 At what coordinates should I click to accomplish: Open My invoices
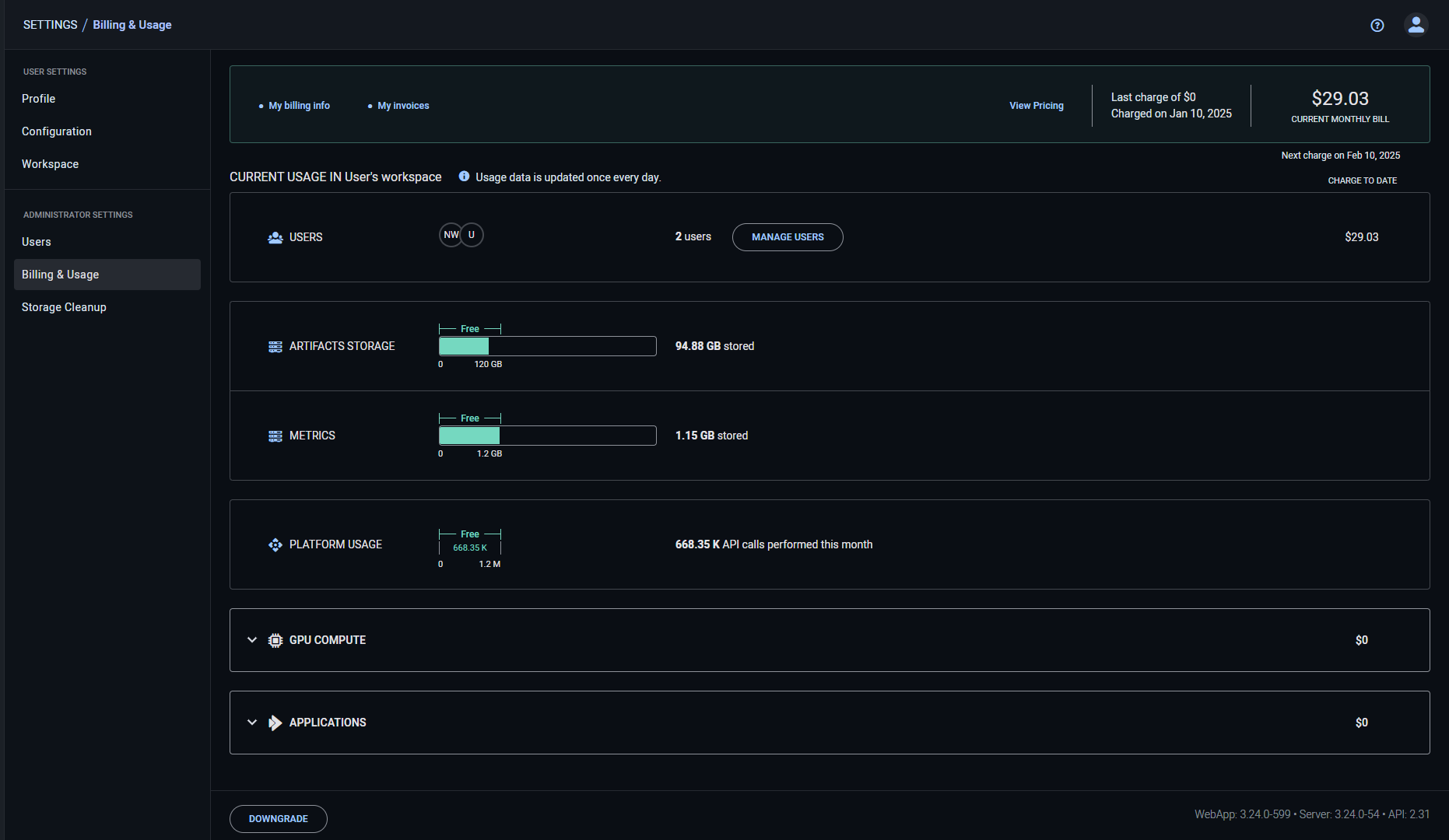(403, 105)
